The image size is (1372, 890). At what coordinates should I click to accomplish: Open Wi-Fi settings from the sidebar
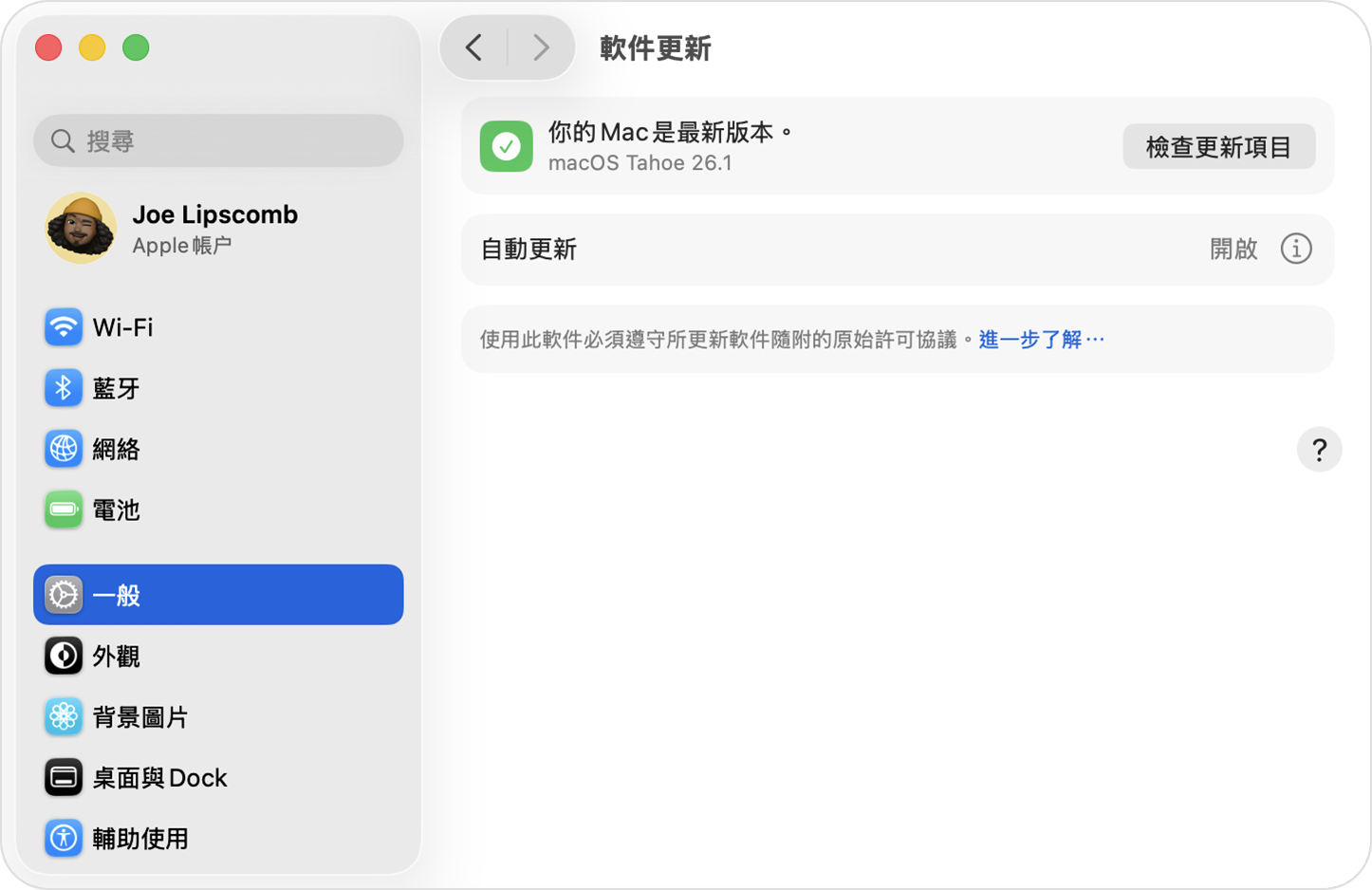tap(123, 326)
